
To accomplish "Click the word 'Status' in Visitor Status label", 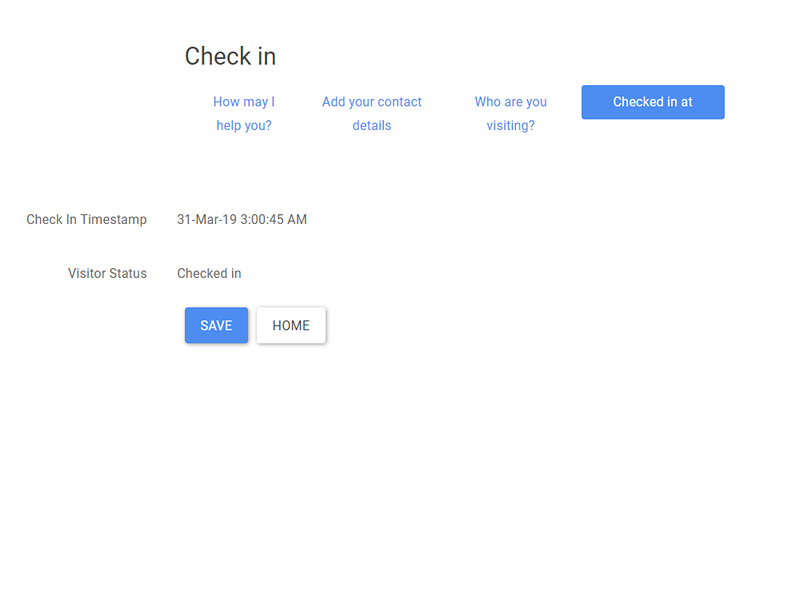I will [126, 273].
